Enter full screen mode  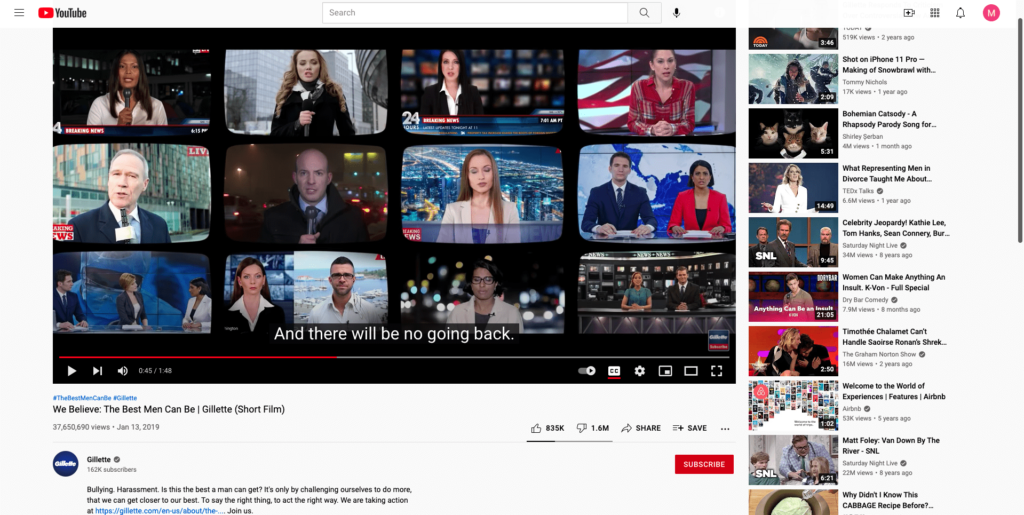716,371
